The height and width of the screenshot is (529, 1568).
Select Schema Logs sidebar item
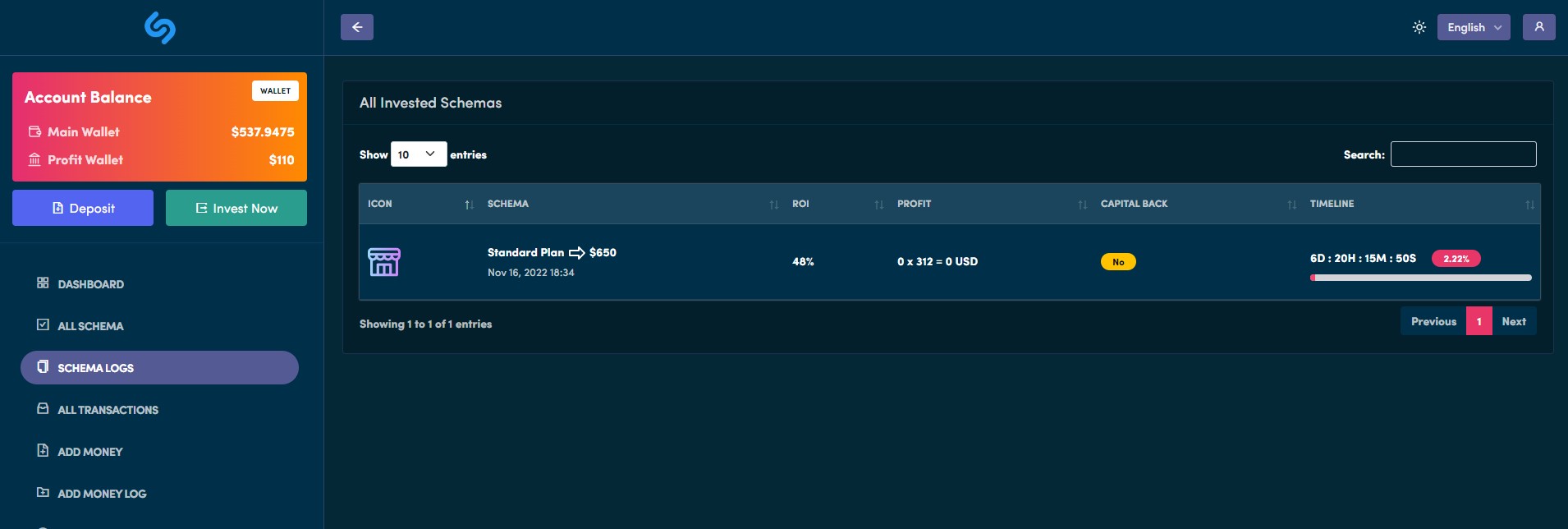point(159,367)
